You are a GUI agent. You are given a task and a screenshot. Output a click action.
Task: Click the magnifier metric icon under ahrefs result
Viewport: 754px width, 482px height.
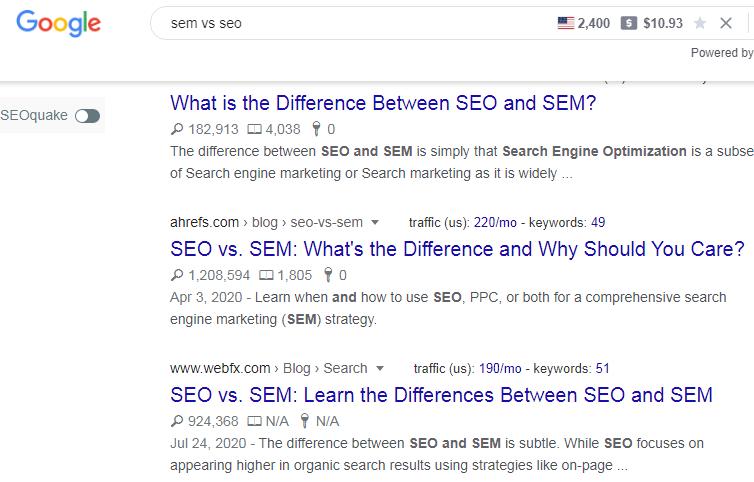pos(178,275)
